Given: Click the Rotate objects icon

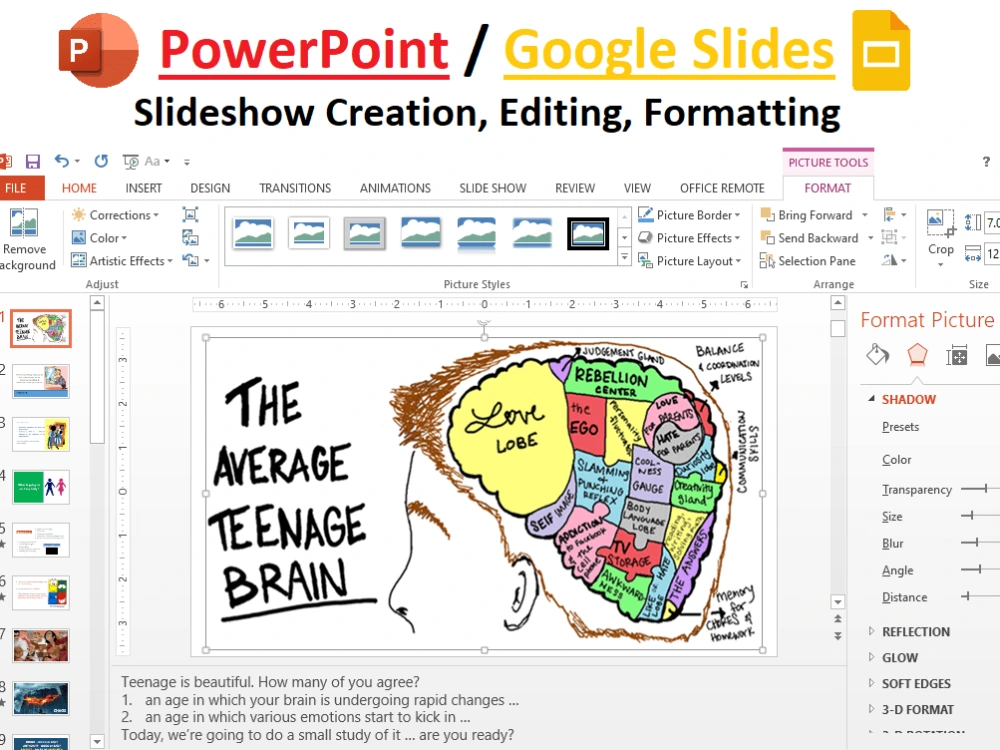Looking at the screenshot, I should click(890, 260).
